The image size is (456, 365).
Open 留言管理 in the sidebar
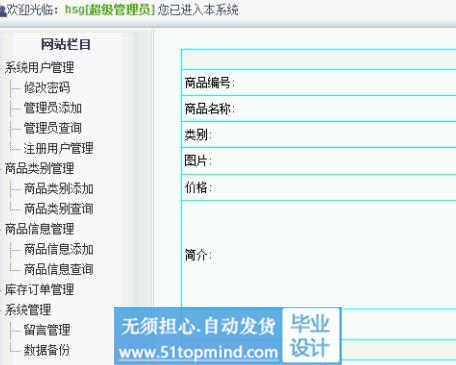[x=47, y=330]
